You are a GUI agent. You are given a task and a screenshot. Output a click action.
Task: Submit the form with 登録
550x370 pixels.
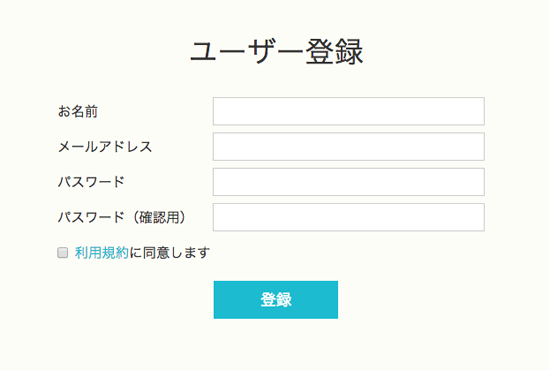[276, 300]
